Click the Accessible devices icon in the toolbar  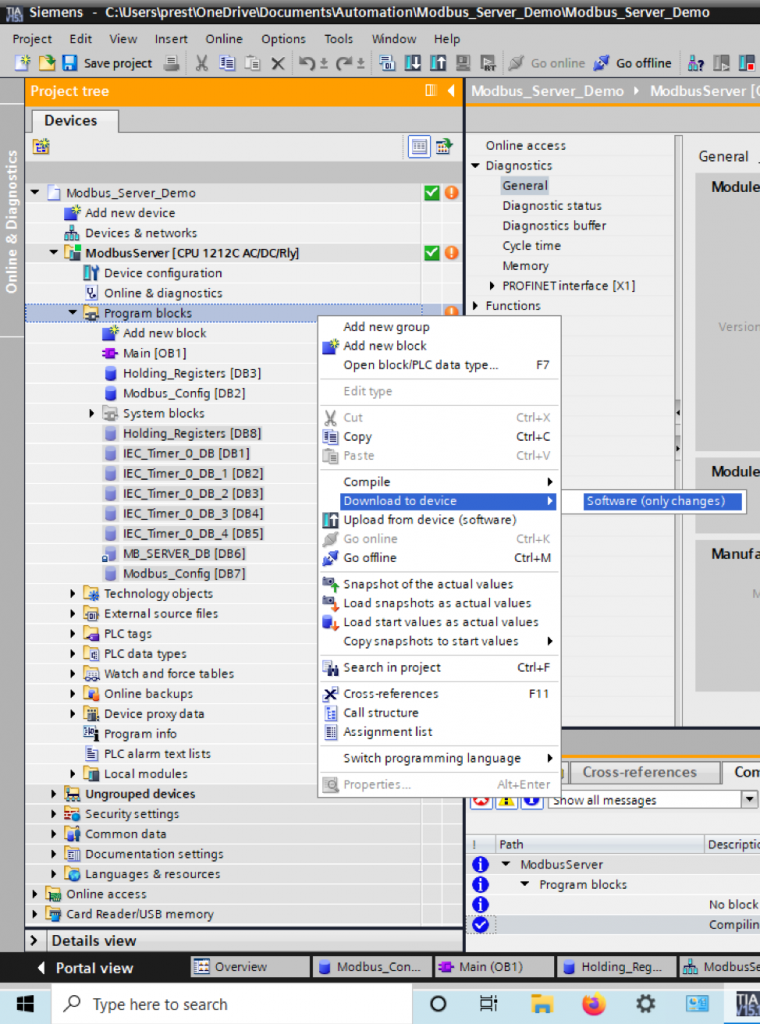[696, 63]
